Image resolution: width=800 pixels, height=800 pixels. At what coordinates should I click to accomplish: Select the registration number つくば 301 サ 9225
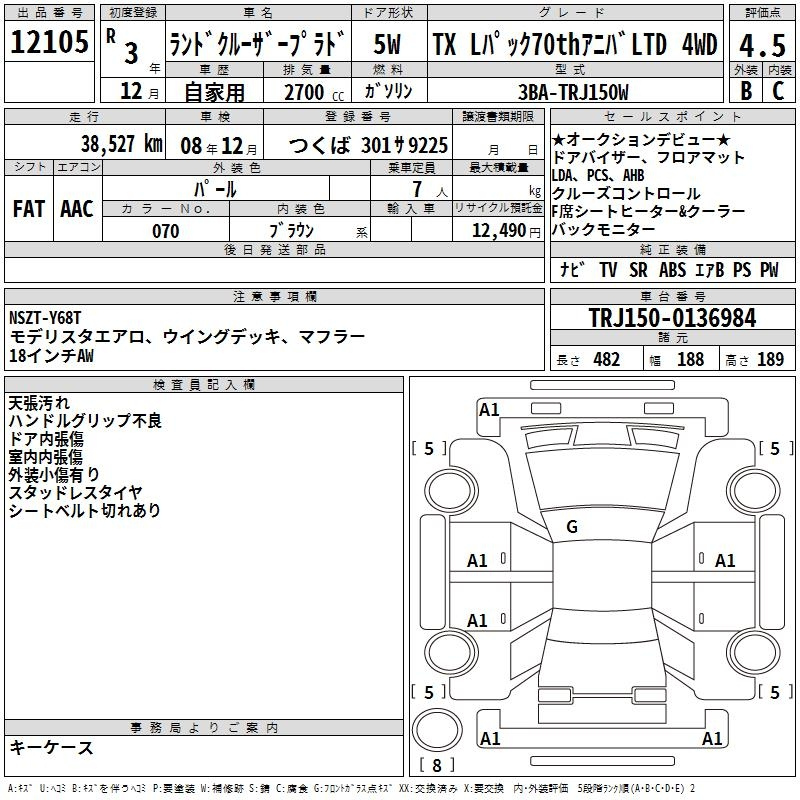[368, 145]
